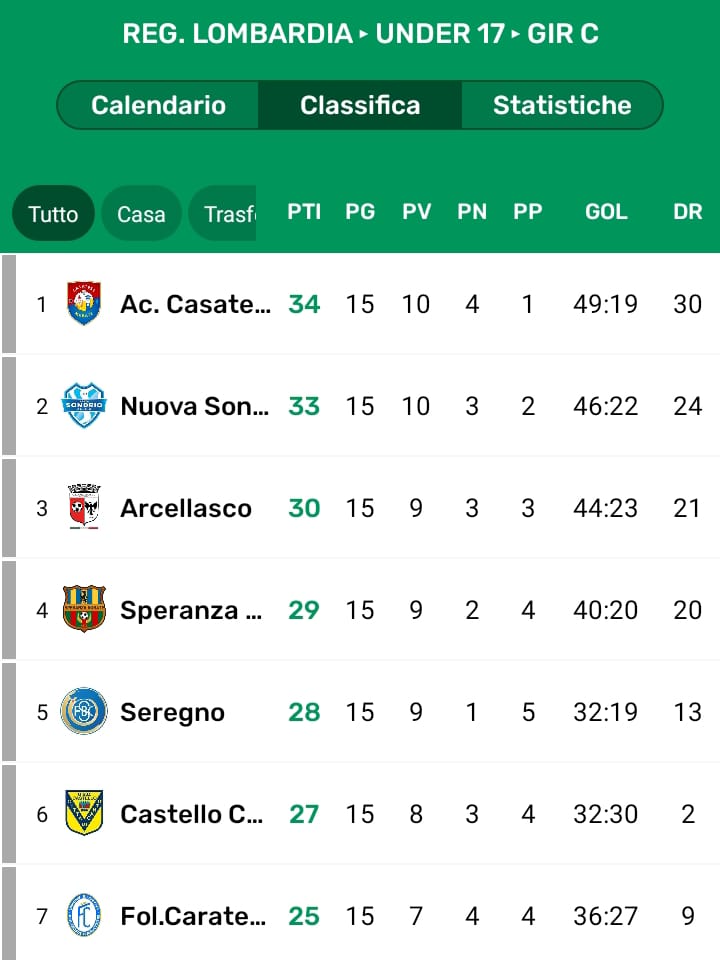720x960 pixels.
Task: Select the Classifica tab
Action: [x=360, y=105]
